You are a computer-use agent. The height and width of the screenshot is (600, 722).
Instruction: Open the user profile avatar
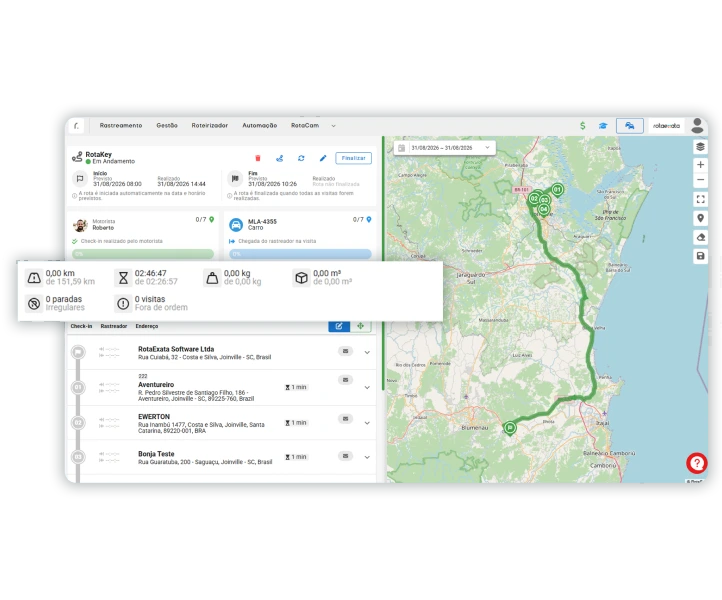(698, 126)
